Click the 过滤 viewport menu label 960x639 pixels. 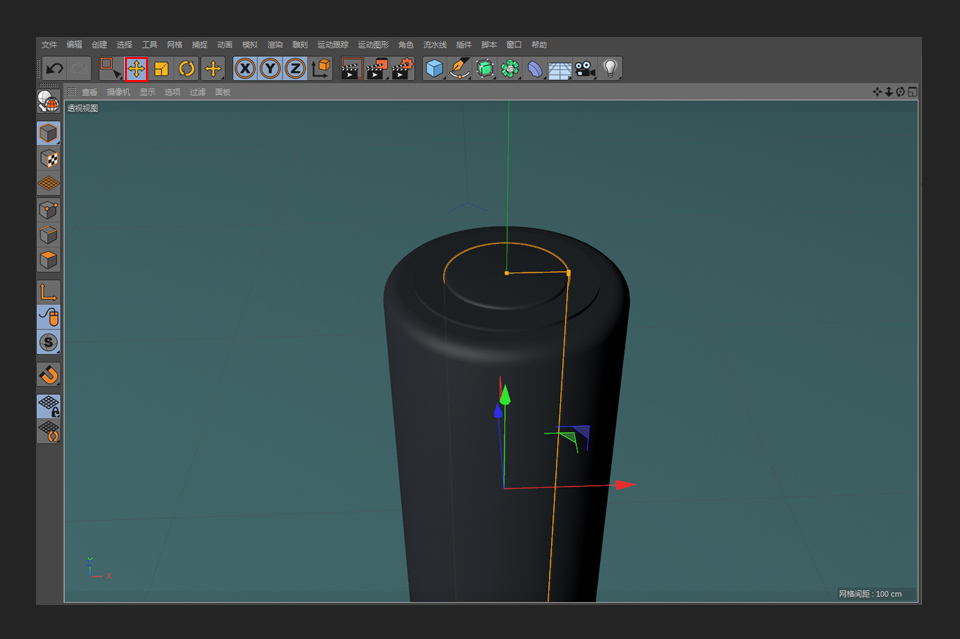(x=198, y=92)
